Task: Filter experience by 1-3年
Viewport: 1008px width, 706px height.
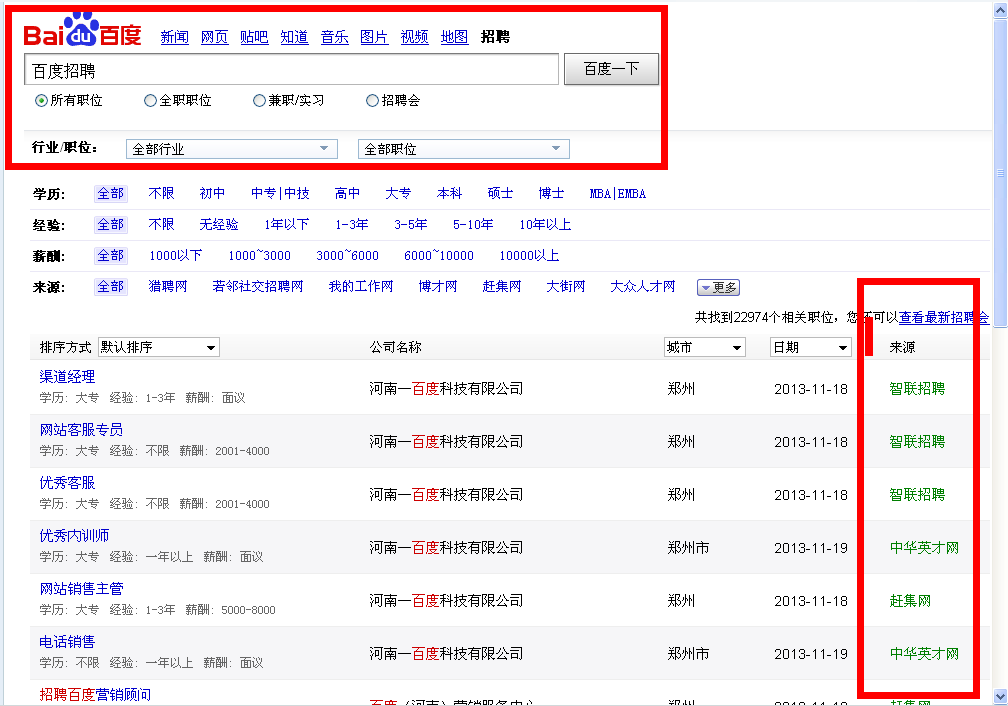Action: coord(352,224)
